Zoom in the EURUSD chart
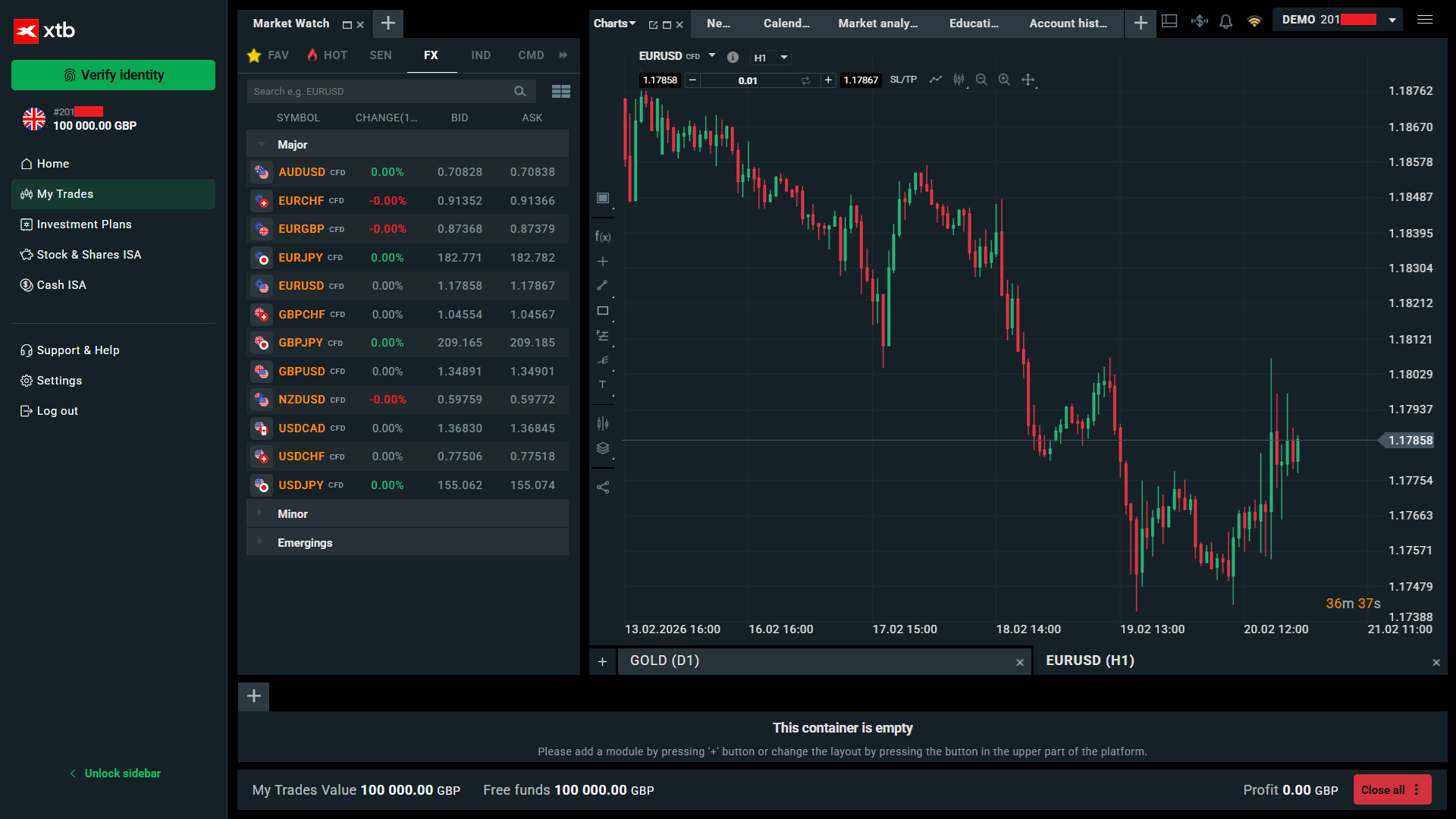 coord(1004,80)
